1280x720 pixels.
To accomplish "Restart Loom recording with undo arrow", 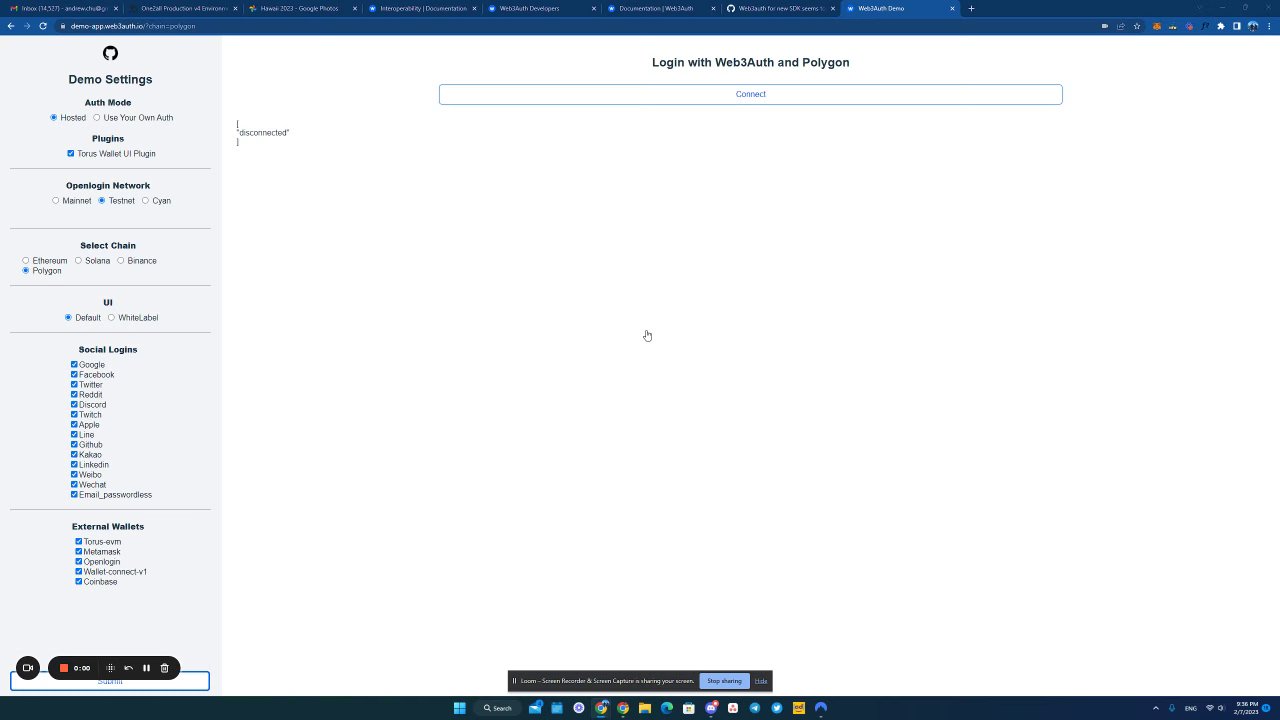I will (x=128, y=668).
